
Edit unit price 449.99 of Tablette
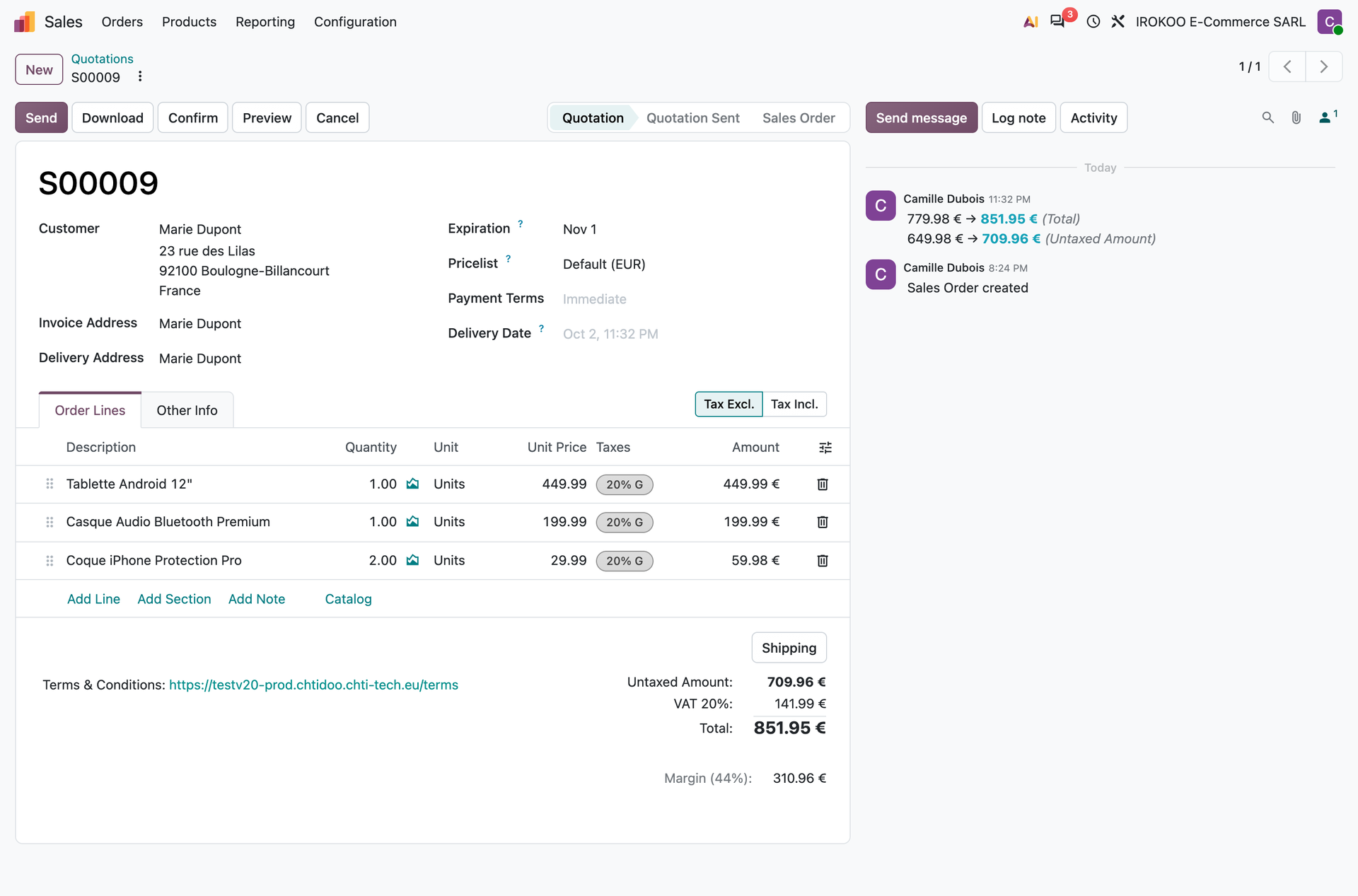click(564, 484)
